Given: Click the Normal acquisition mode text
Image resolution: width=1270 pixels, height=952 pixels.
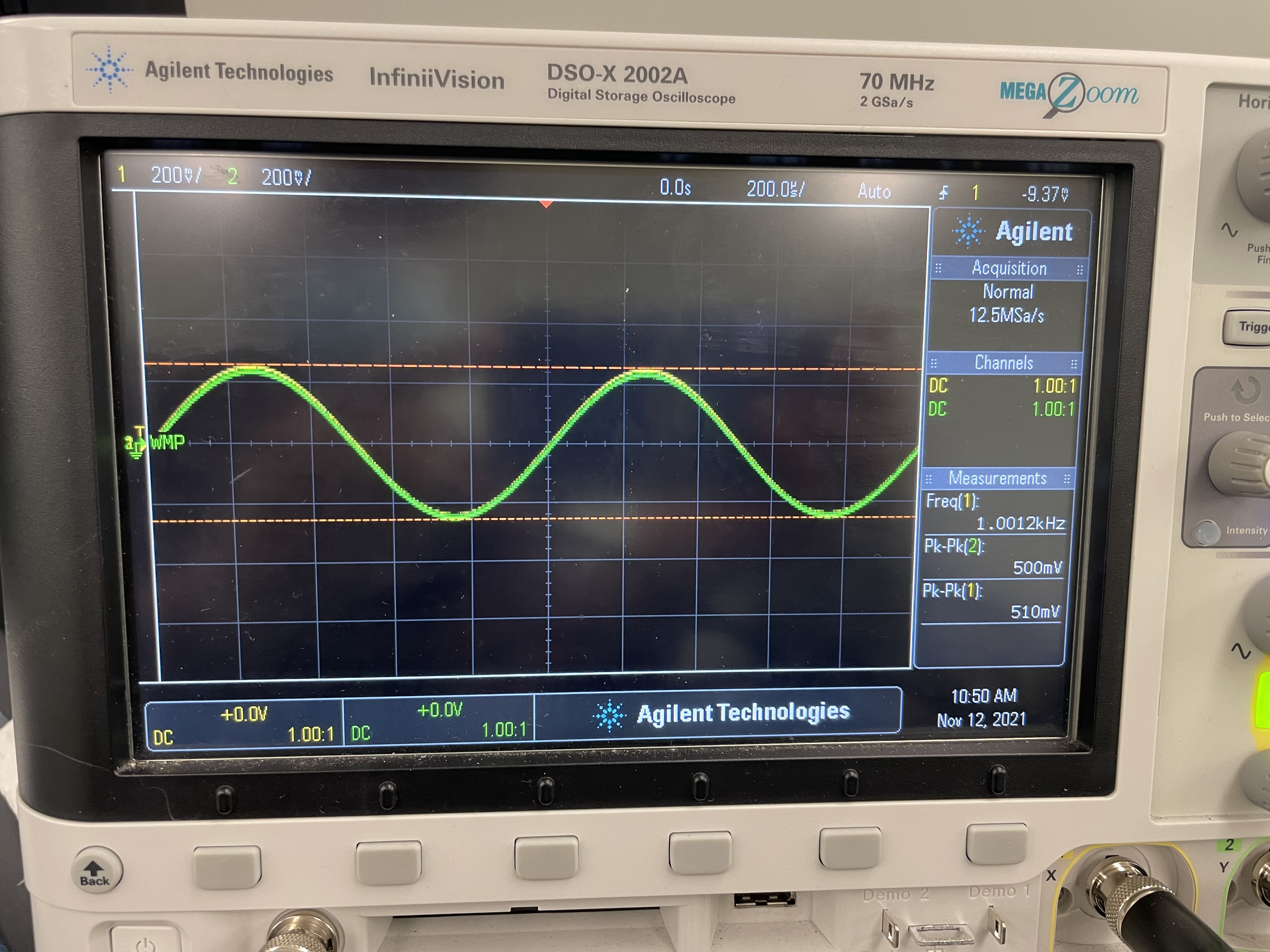Looking at the screenshot, I should 1008,292.
